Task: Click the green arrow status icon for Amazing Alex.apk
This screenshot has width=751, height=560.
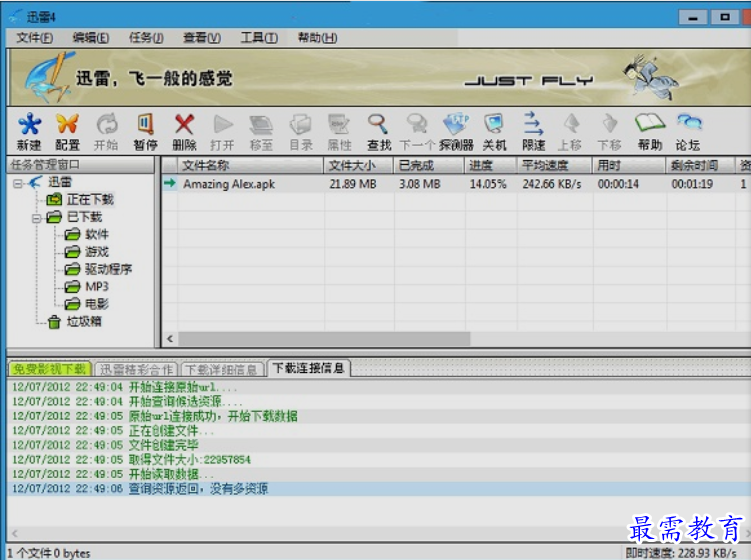Action: point(170,183)
